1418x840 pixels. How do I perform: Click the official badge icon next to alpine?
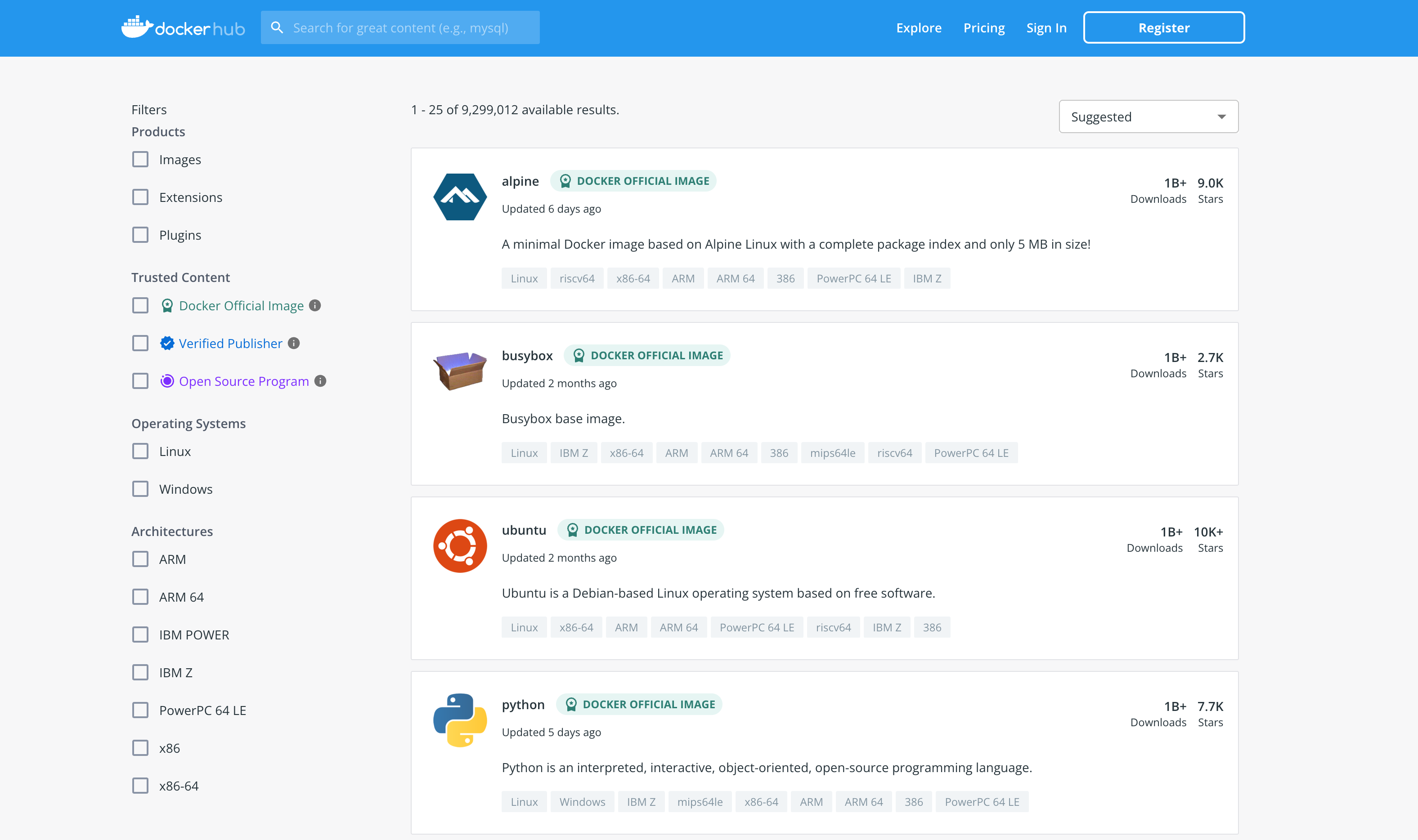[x=565, y=181]
